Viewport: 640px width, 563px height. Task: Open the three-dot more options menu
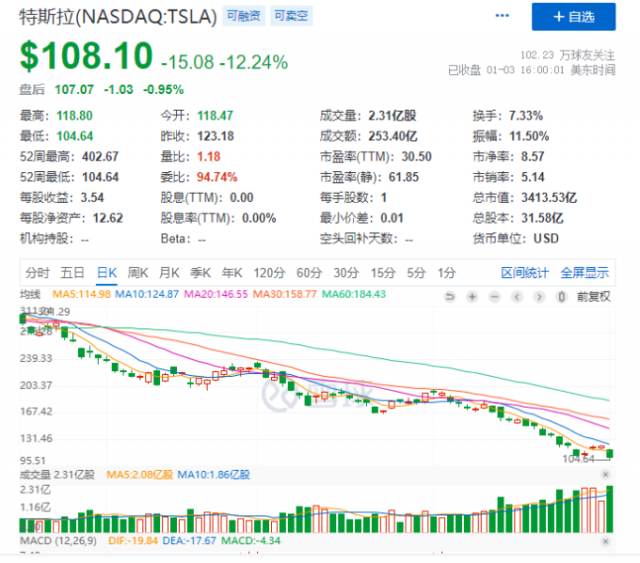(502, 16)
